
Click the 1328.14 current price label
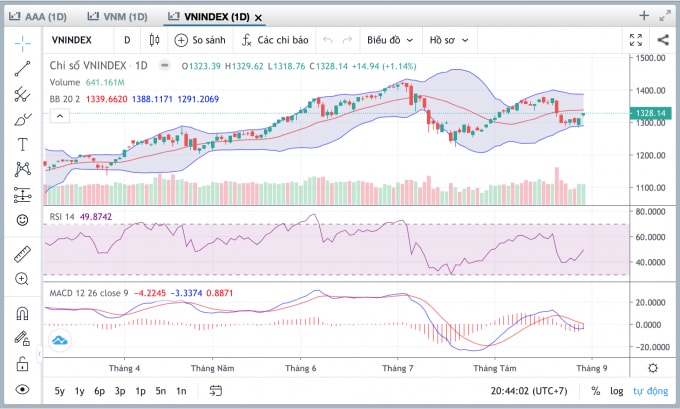[650, 113]
